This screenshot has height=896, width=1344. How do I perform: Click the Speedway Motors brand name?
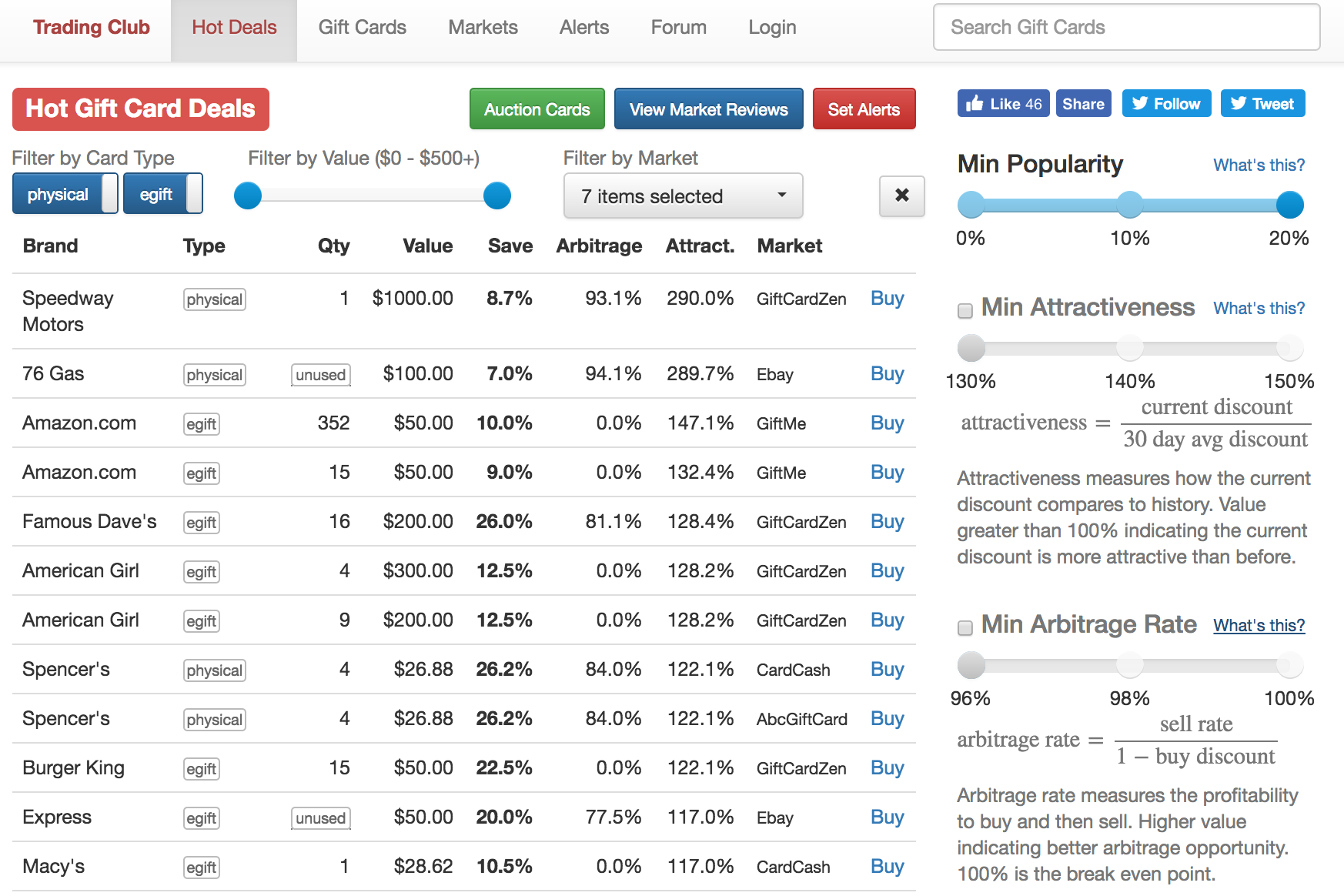68,311
